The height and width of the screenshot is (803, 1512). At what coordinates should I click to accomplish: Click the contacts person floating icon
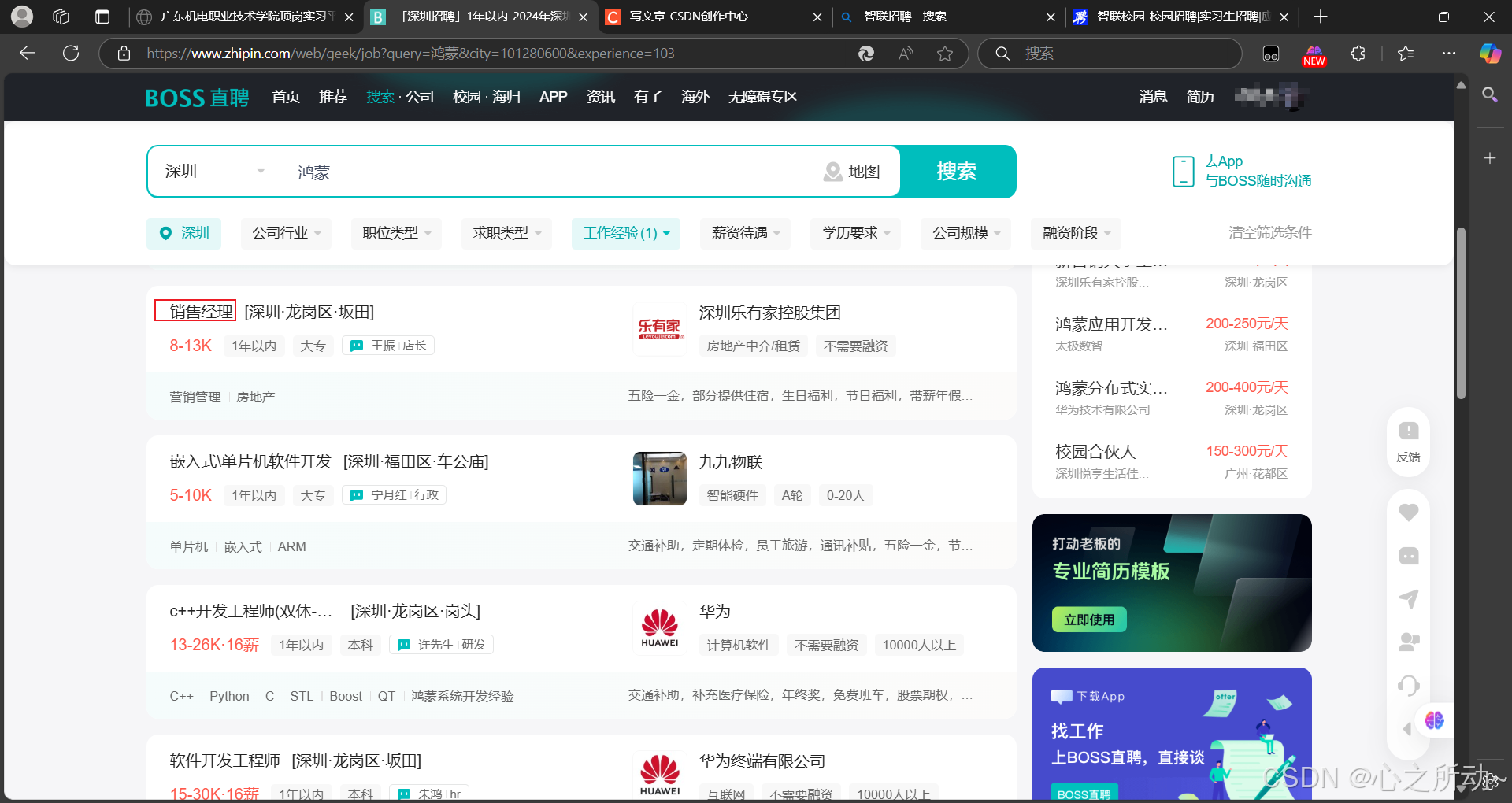(1408, 642)
